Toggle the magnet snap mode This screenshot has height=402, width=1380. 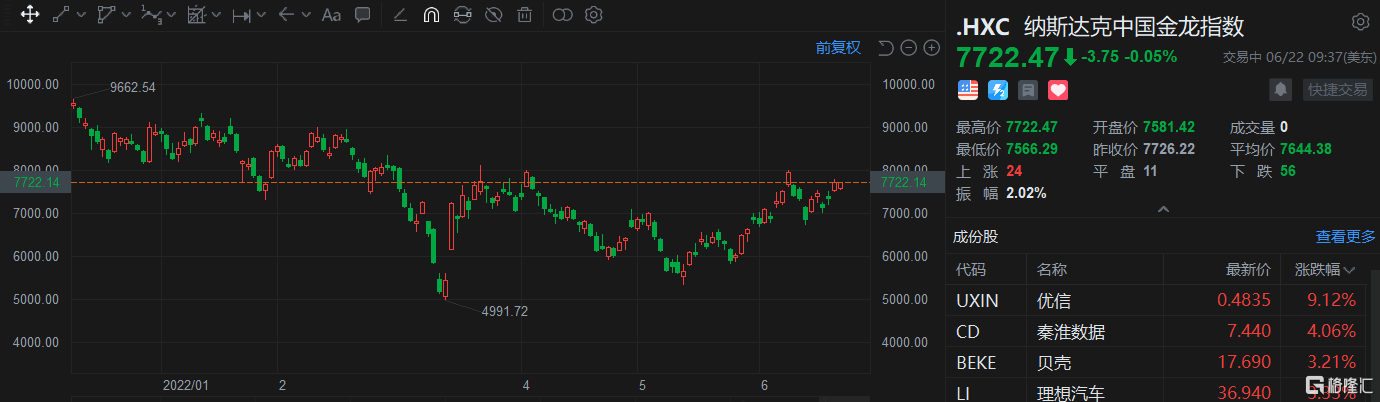431,15
